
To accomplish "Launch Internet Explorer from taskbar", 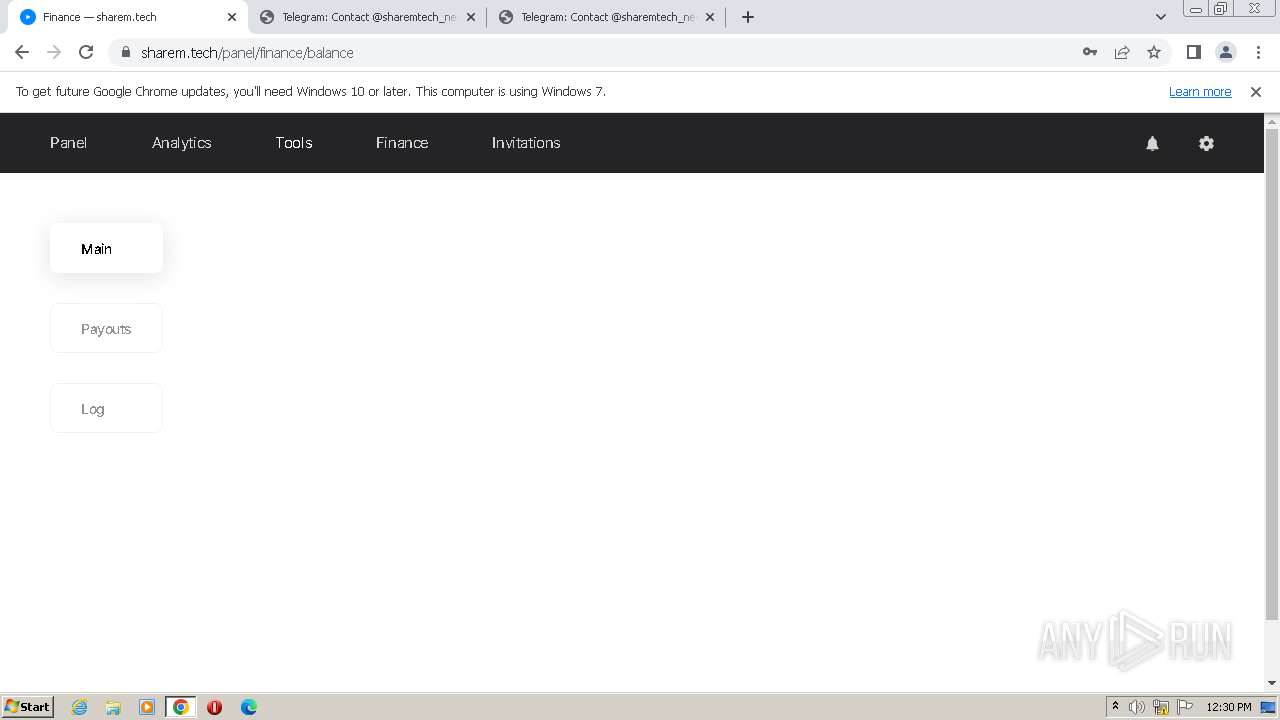I will pos(79,707).
